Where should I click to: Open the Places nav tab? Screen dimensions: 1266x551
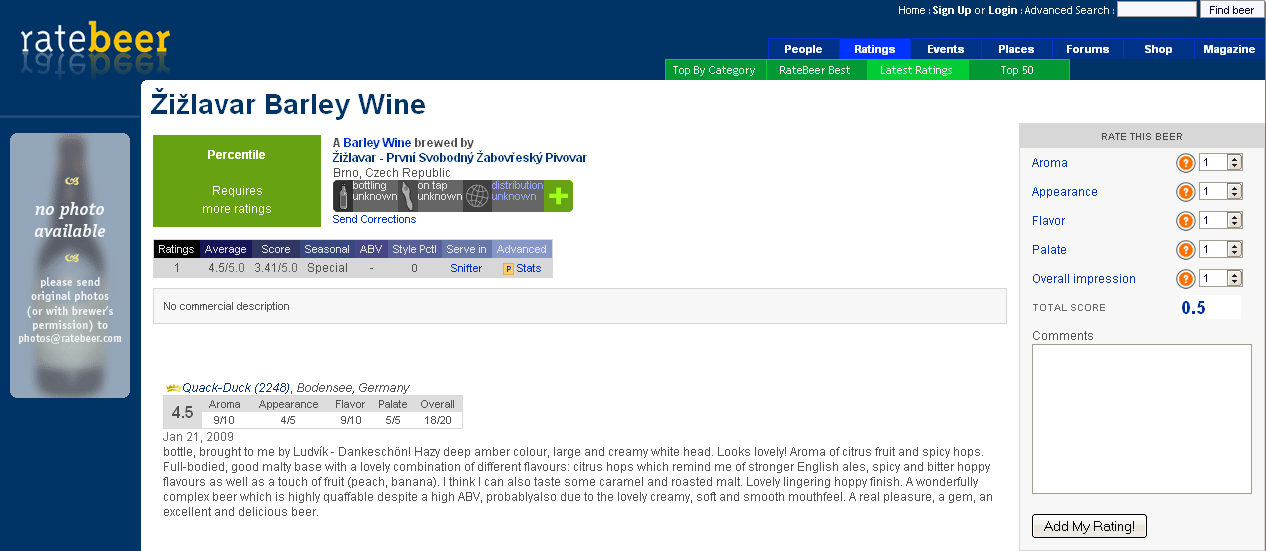(x=1016, y=49)
